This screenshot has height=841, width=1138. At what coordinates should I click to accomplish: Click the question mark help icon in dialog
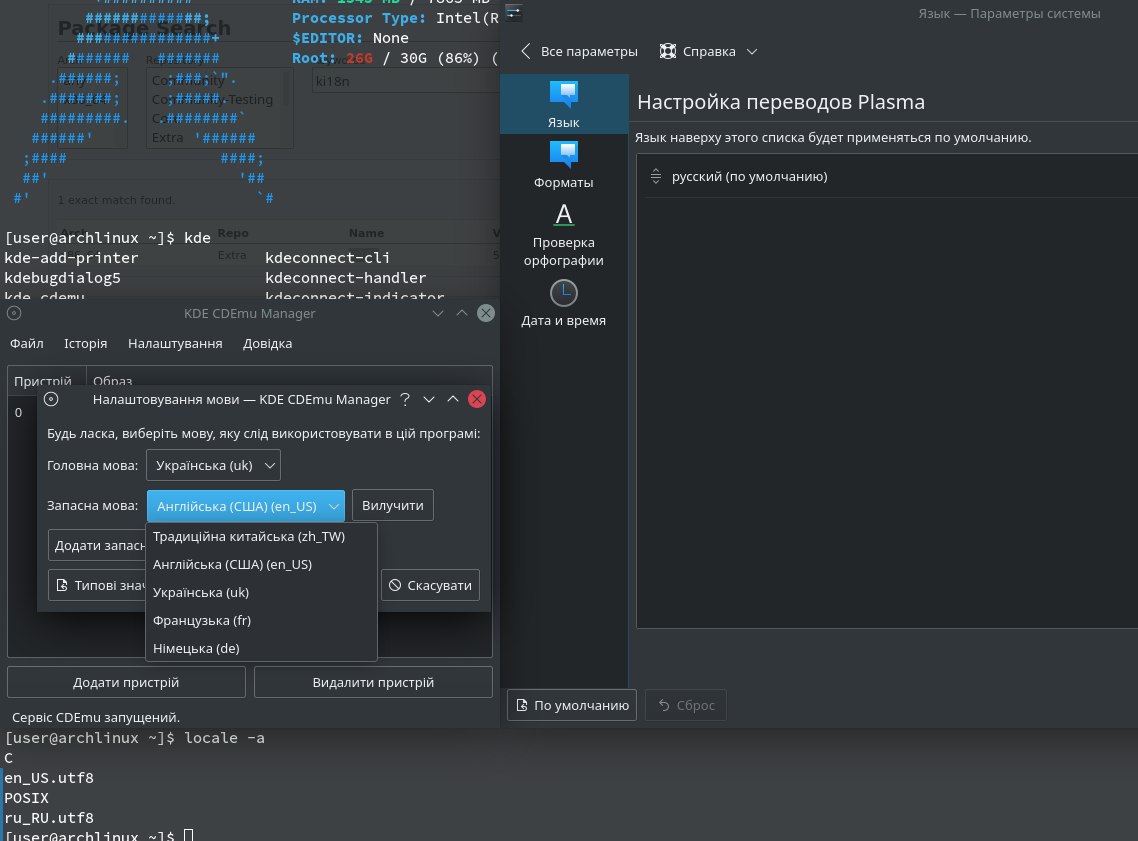pyautogui.click(x=405, y=399)
